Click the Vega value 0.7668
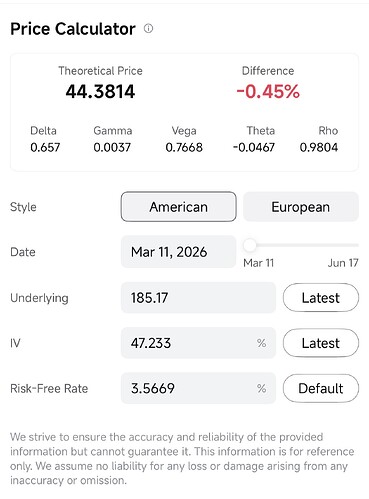 click(184, 147)
